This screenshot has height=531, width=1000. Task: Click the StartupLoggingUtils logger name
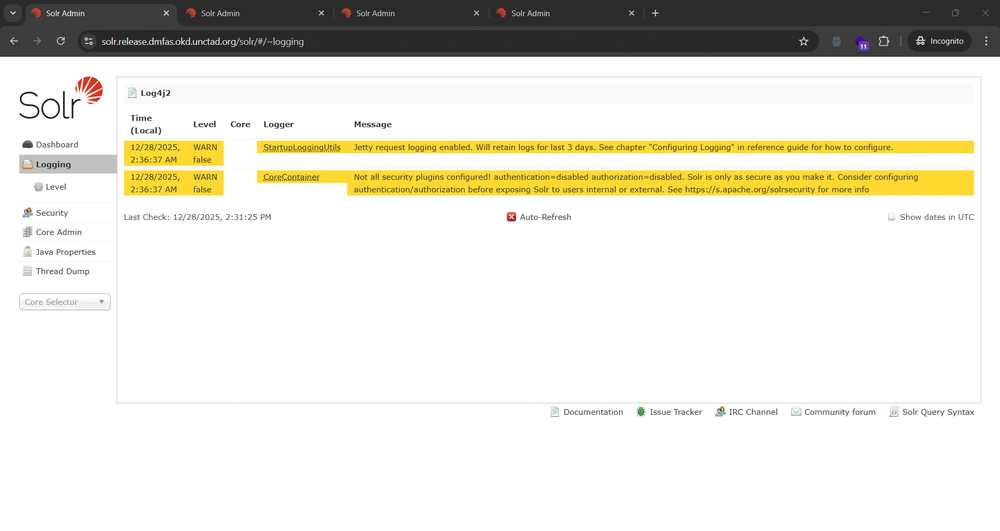tap(302, 147)
